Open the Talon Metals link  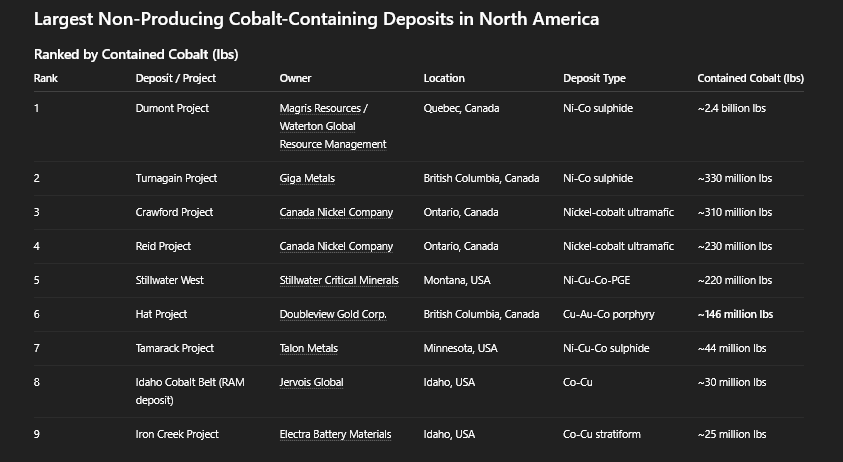pos(308,348)
